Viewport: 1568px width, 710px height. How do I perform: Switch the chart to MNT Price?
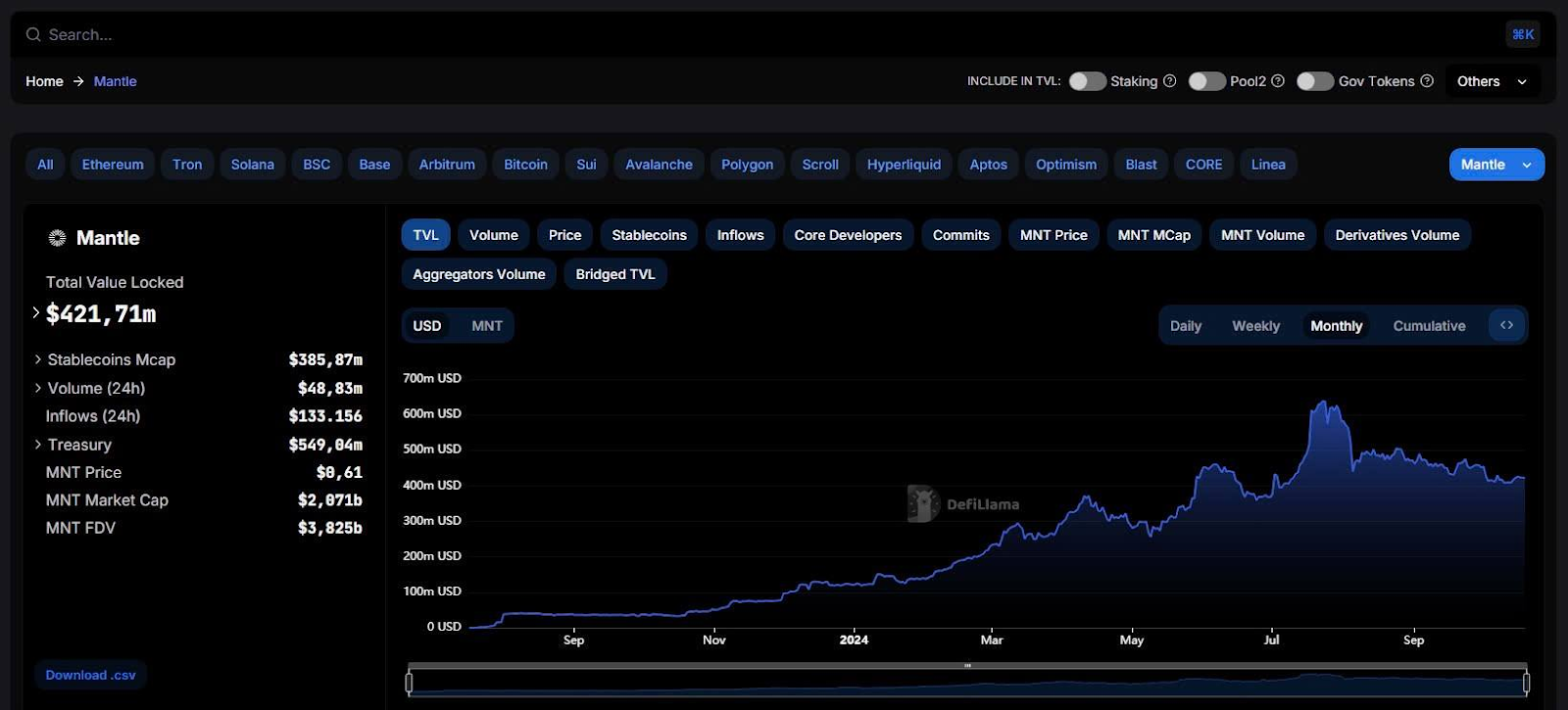click(x=1053, y=235)
